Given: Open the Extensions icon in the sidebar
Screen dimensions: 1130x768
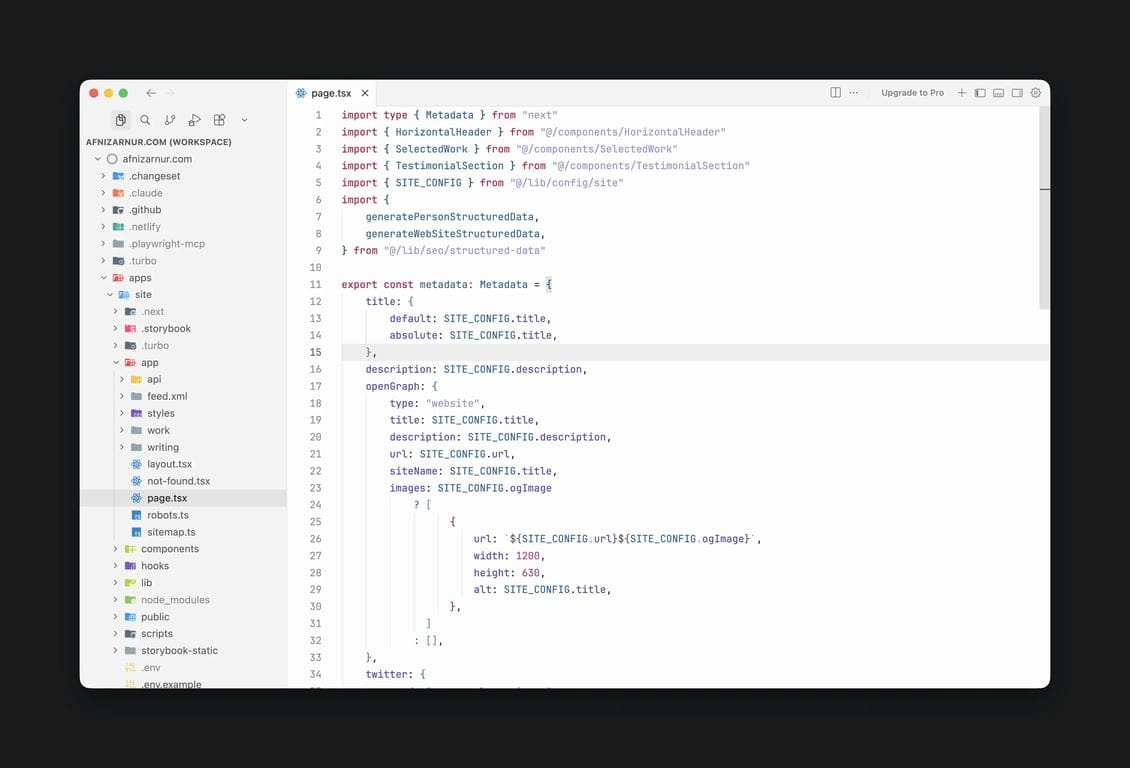Looking at the screenshot, I should (x=219, y=119).
